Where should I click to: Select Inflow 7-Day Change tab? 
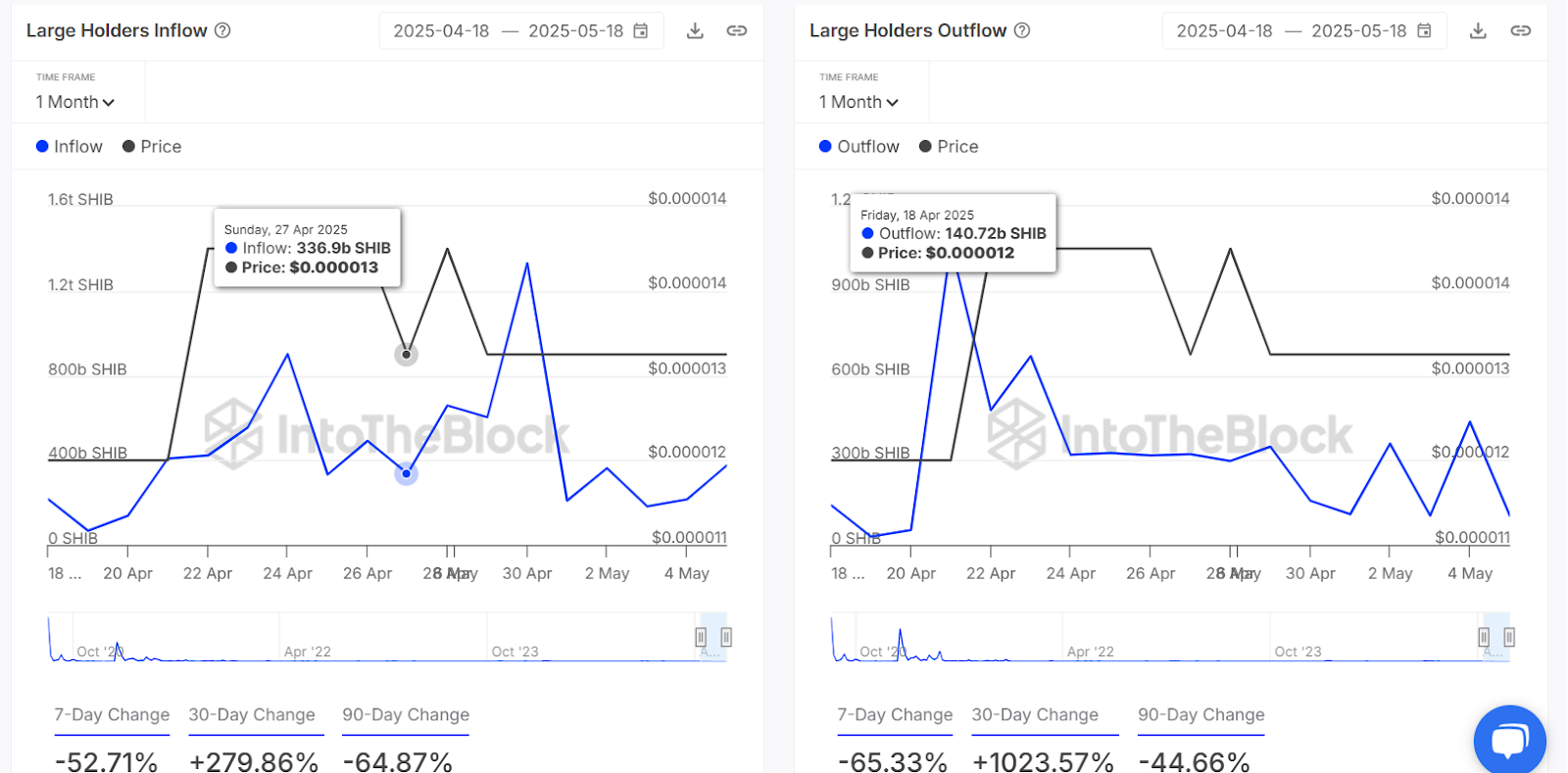point(112,715)
